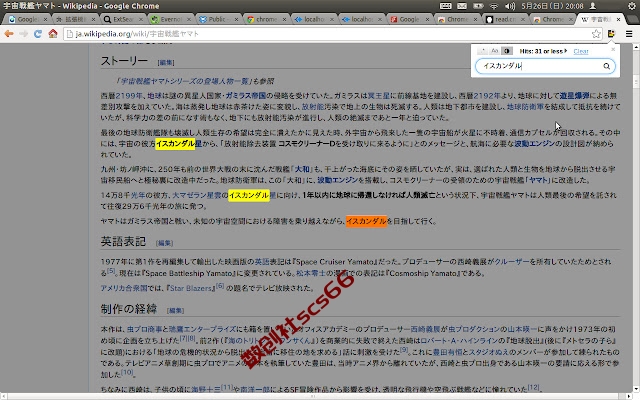
Task: Go back with the orange back arrow
Action: [x=9, y=34]
